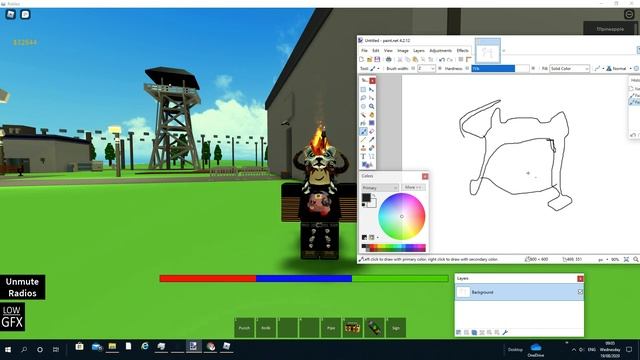The image size is (640, 360).
Task: Toggle Unmute Radios button in game
Action: coord(22,287)
